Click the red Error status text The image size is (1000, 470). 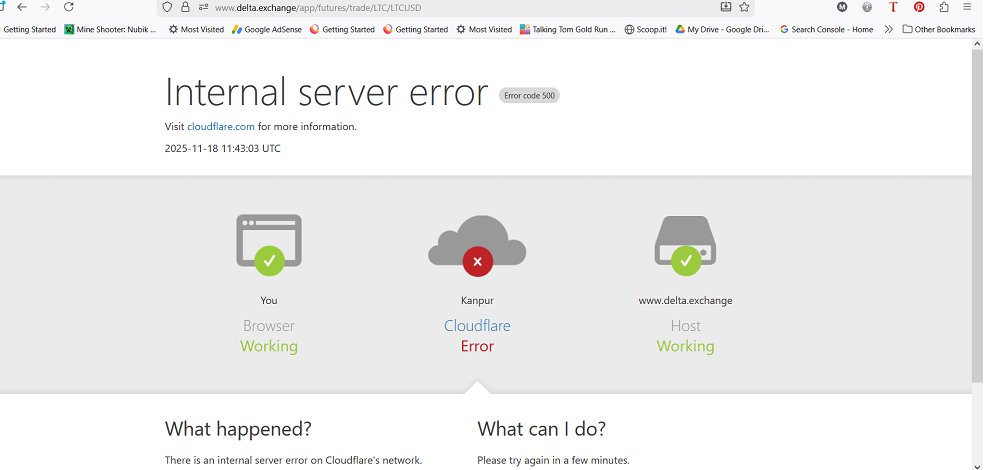click(477, 346)
